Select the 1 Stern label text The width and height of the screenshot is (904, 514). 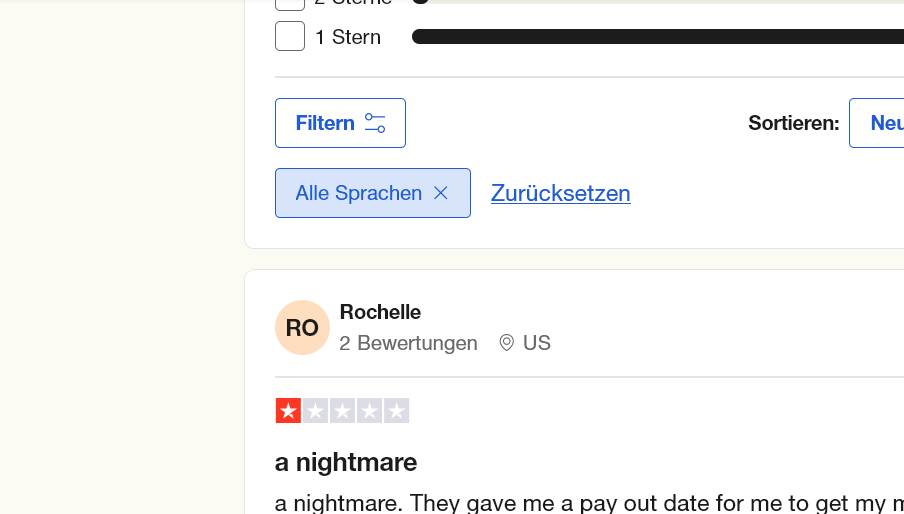(x=348, y=37)
